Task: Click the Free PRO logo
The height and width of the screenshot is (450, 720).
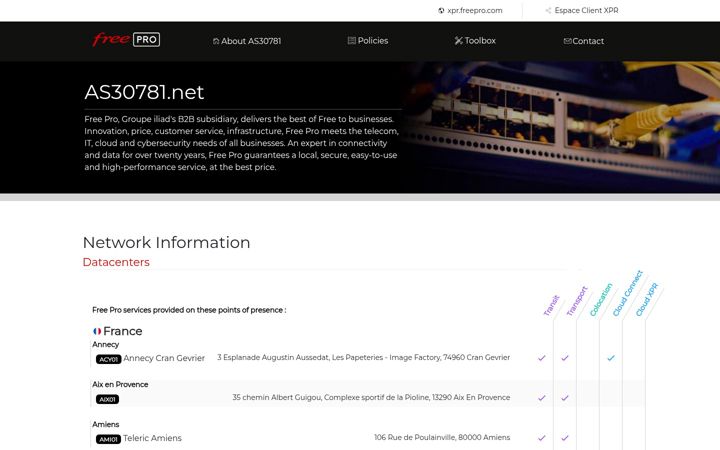Action: (x=126, y=39)
